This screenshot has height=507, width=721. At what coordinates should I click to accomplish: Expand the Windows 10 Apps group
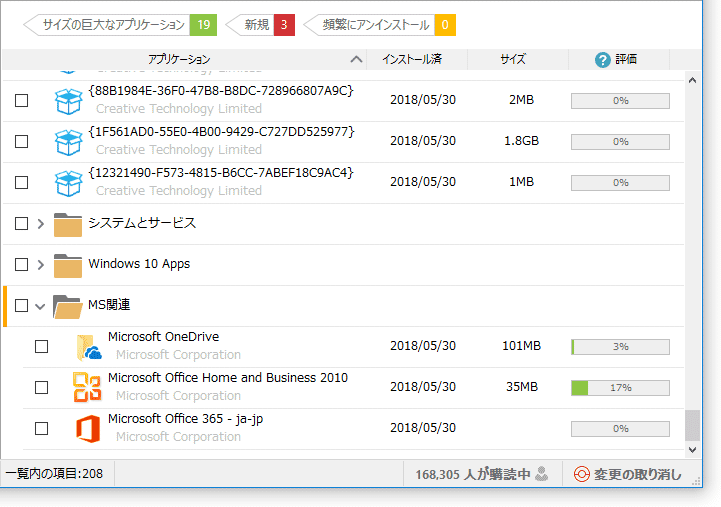40,265
